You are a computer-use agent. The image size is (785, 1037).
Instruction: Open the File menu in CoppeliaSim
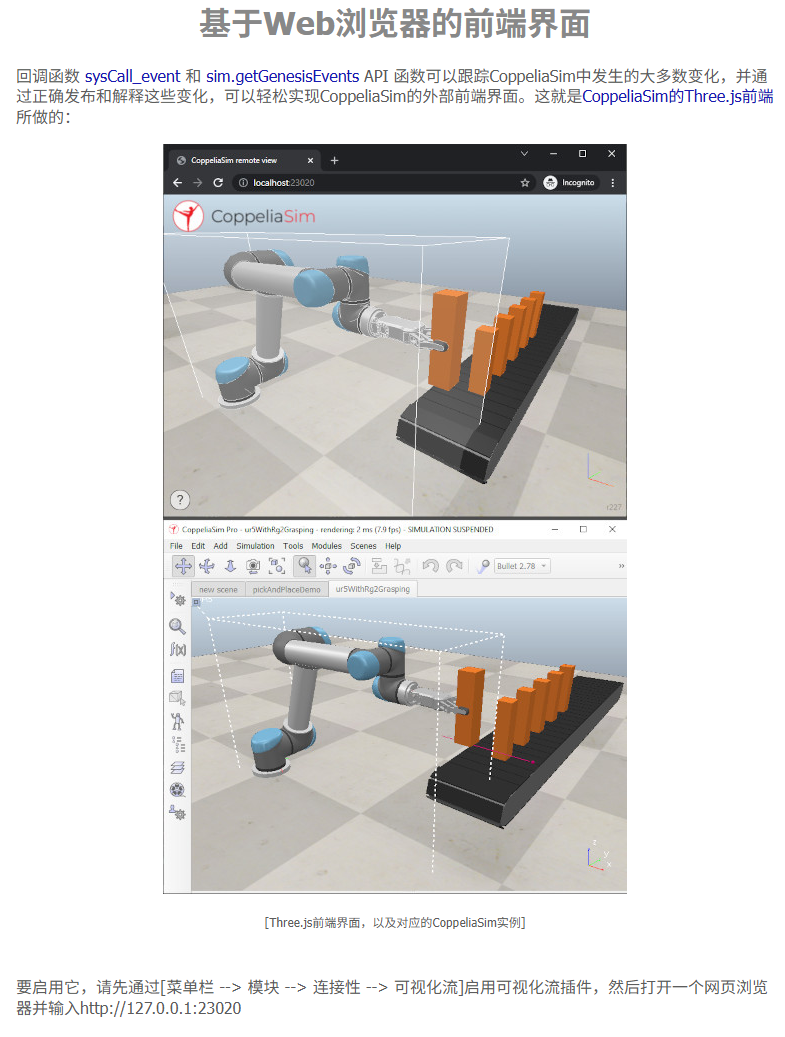pos(176,546)
